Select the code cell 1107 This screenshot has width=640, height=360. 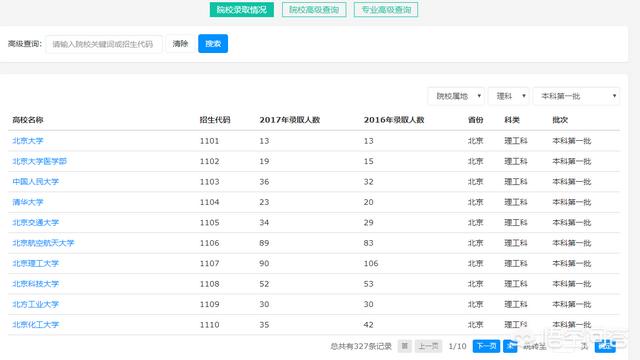click(x=209, y=263)
